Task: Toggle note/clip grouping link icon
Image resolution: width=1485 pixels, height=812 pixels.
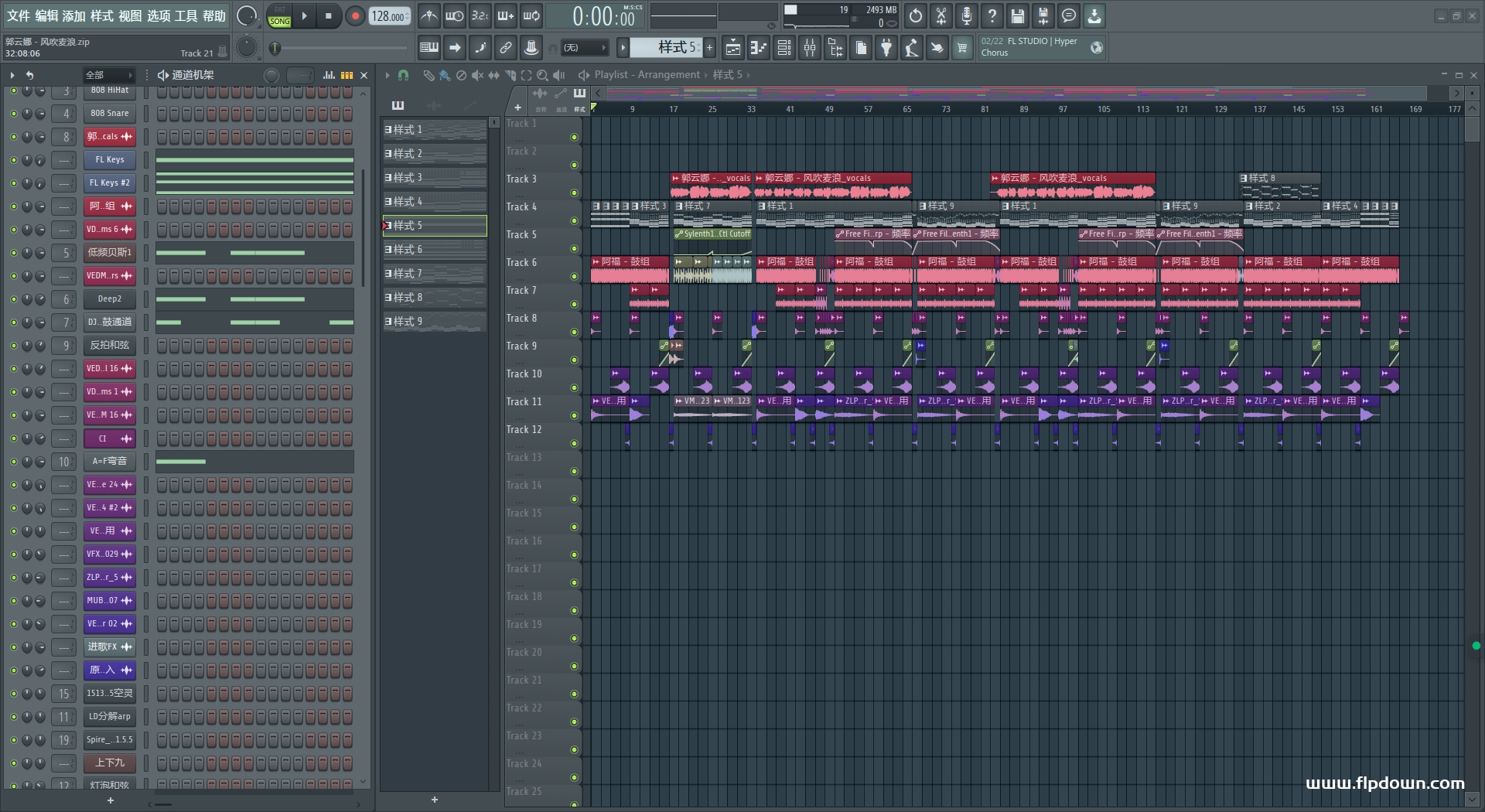Action: point(506,48)
